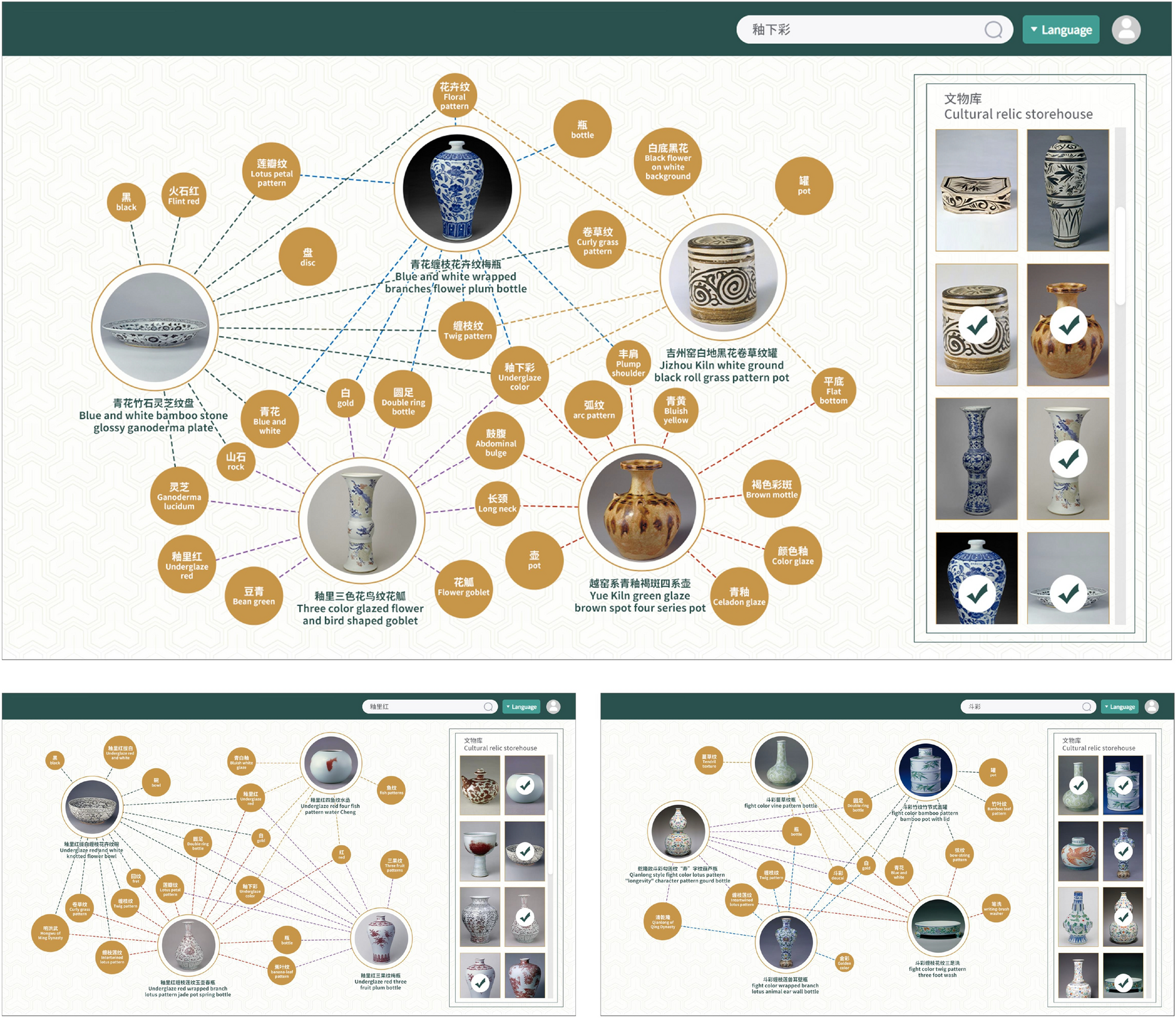Click the search magnifier icon in main header
The image size is (1176, 1018).
(x=993, y=29)
